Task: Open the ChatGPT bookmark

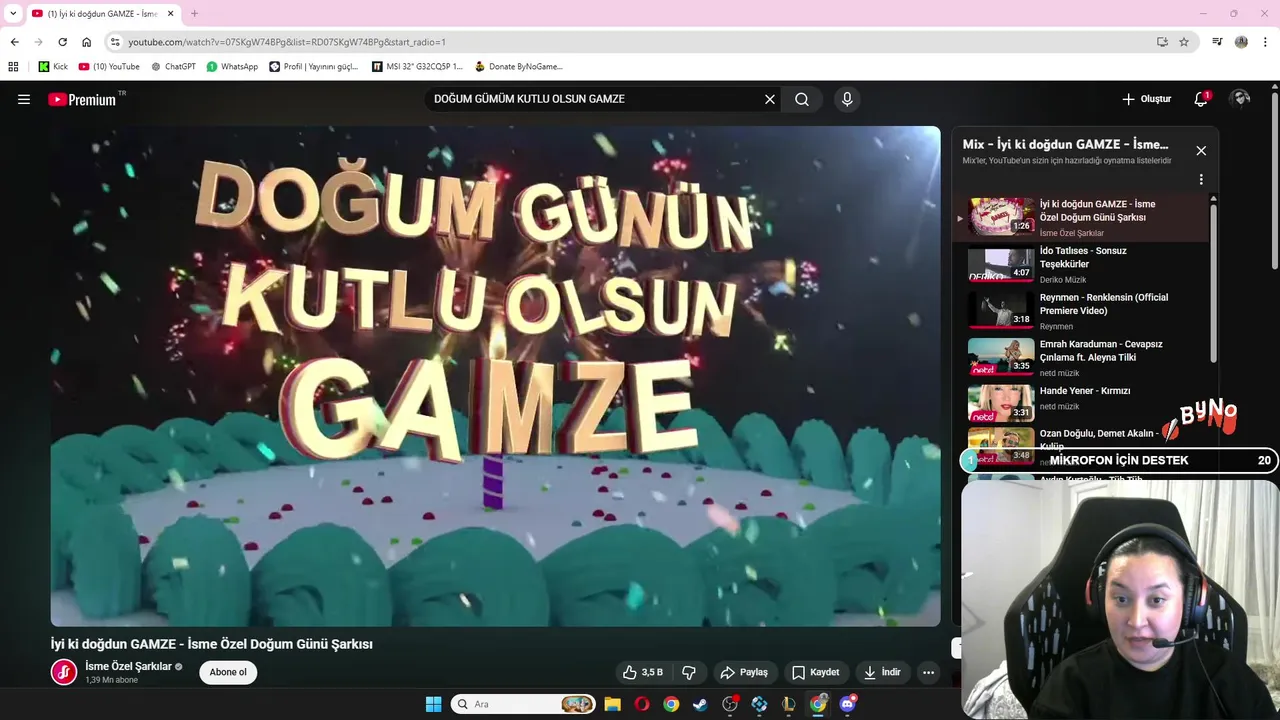Action: [173, 67]
